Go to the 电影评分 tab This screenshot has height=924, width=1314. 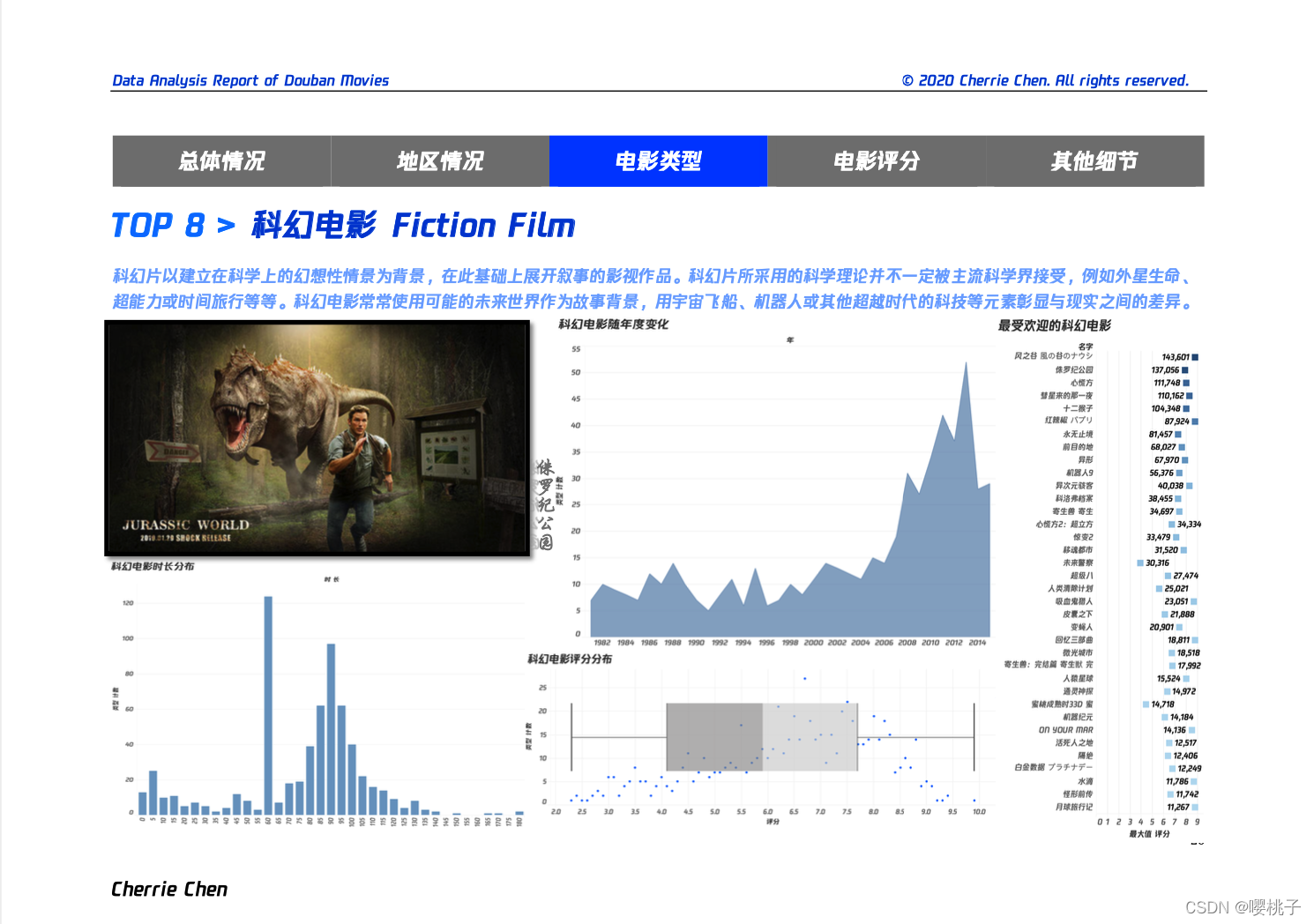coord(877,161)
